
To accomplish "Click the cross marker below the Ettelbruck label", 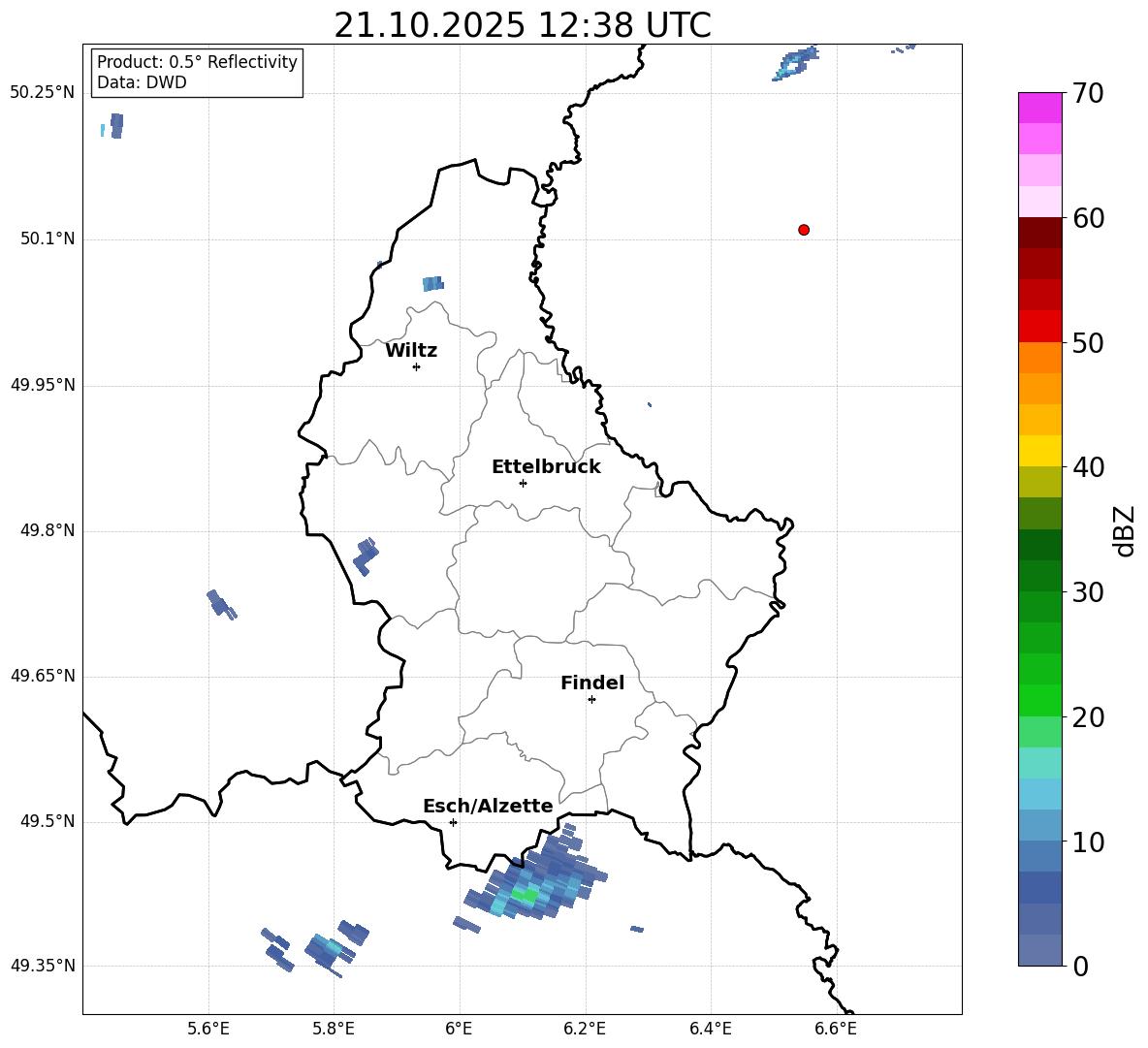I will [523, 483].
